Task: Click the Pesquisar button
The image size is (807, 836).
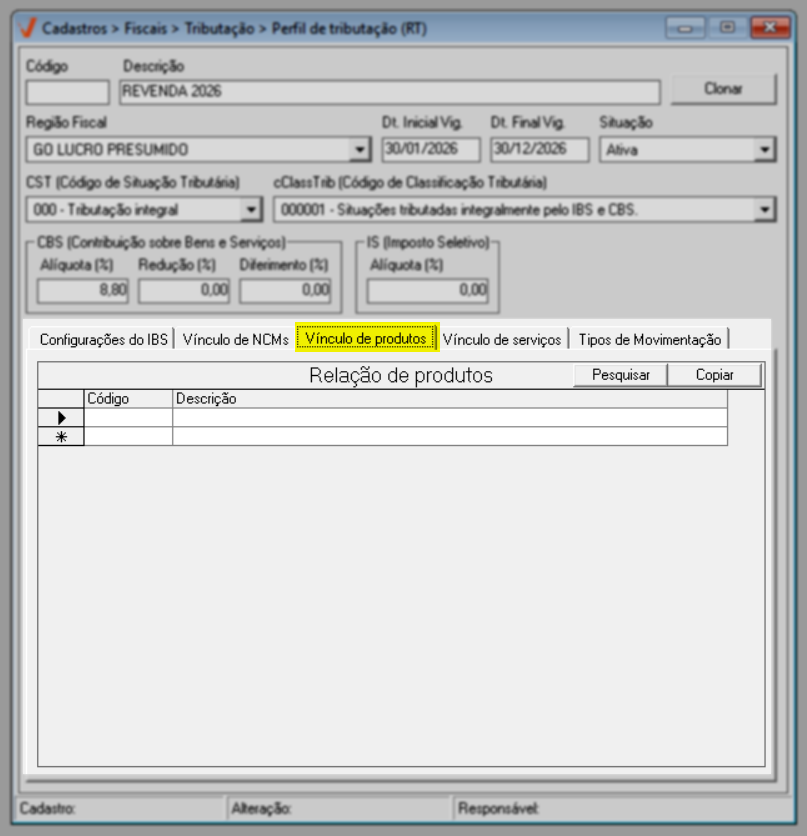Action: pos(620,375)
